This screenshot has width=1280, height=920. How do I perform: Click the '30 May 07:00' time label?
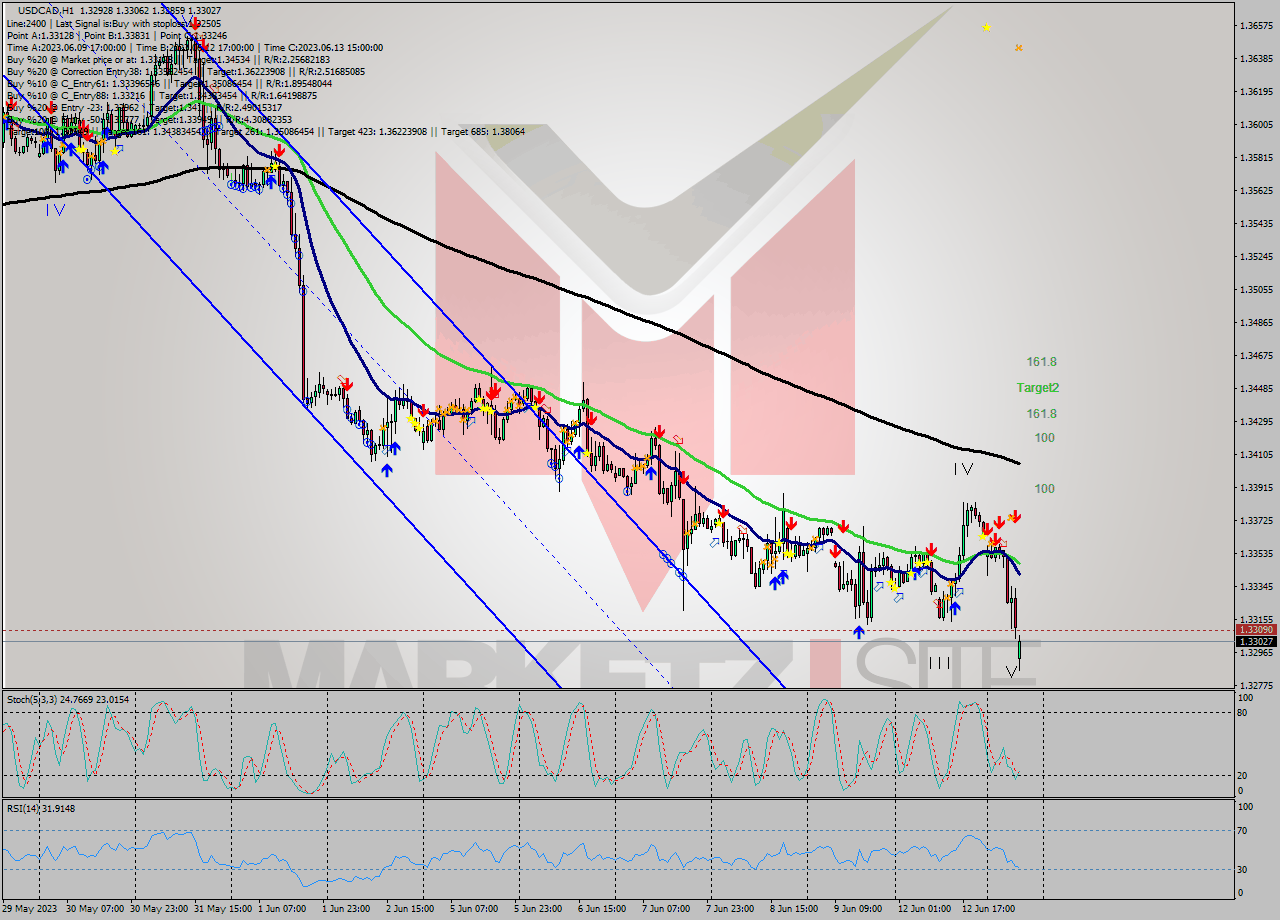click(97, 909)
